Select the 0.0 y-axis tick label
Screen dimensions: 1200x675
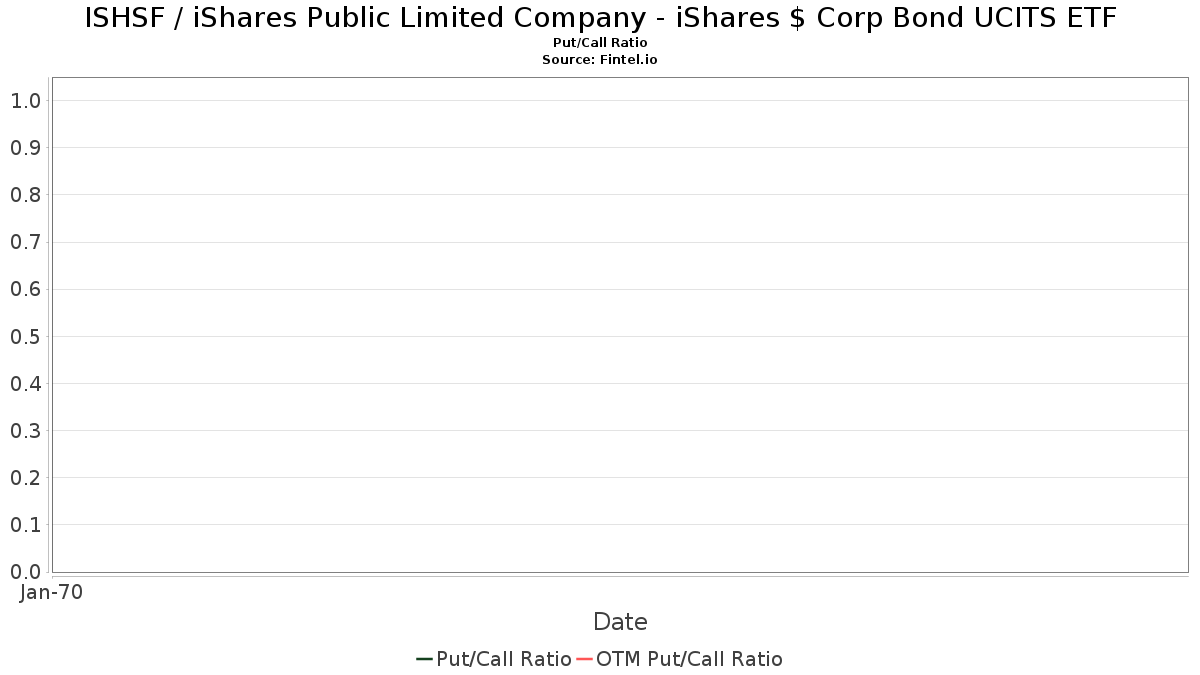coord(25,572)
